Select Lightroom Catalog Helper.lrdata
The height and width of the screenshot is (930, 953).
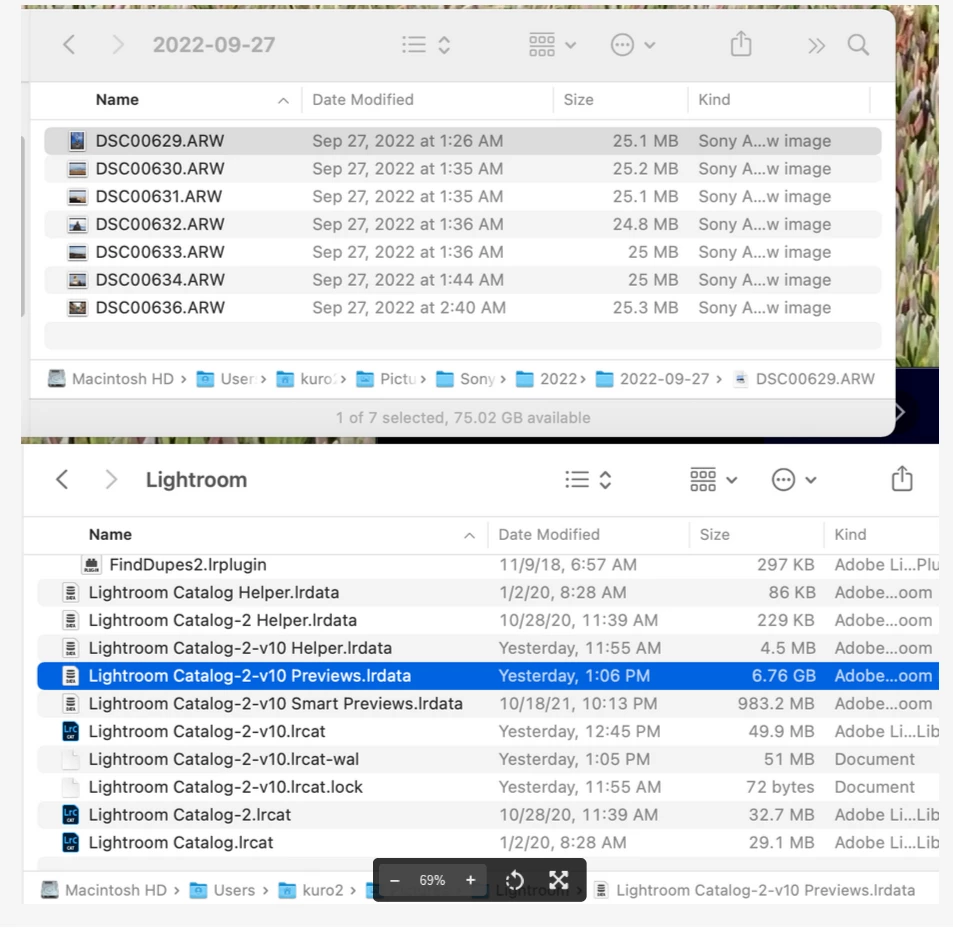(x=488, y=593)
